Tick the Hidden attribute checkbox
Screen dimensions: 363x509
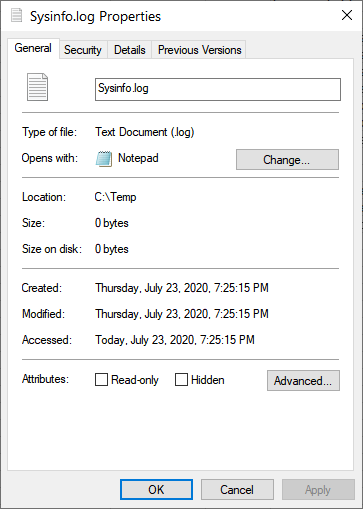[x=181, y=380]
